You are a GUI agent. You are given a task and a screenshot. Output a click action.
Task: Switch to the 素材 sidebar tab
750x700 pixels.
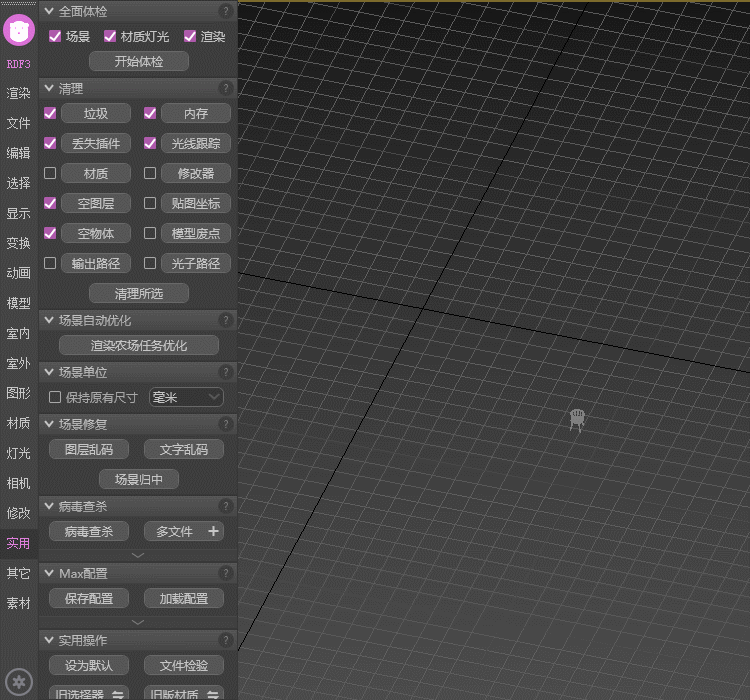(19, 603)
